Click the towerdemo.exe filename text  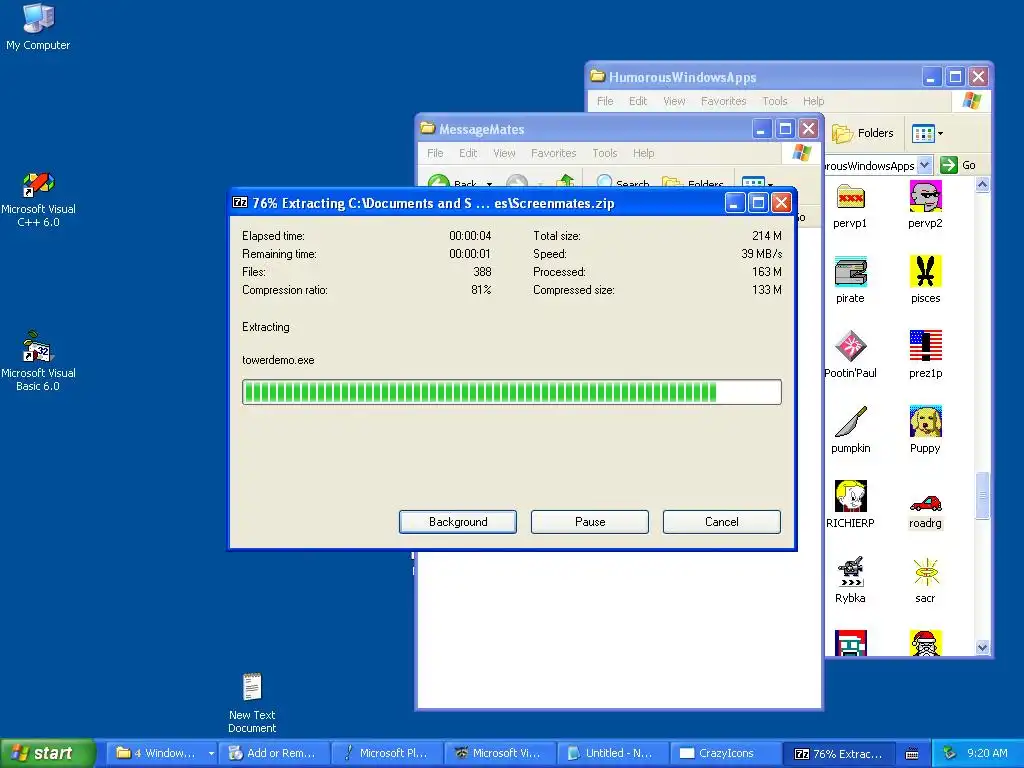coord(278,360)
